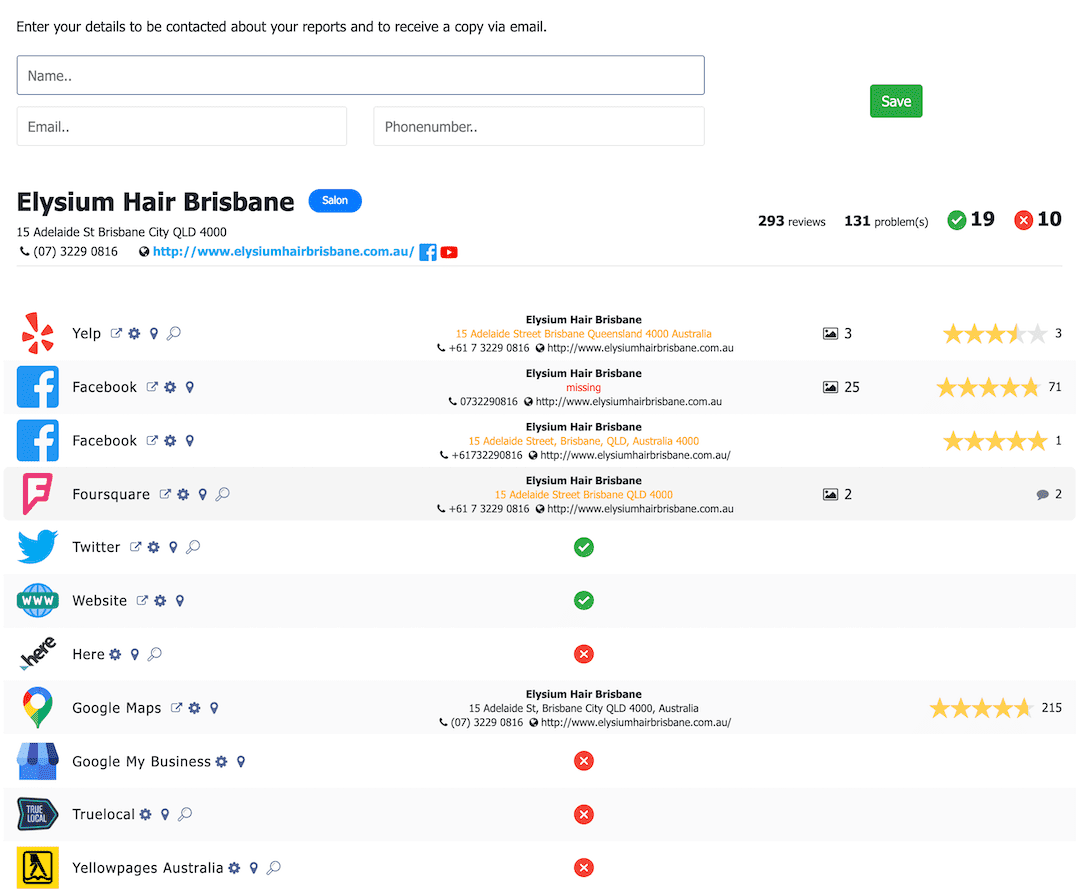Click the Yellowpages Australia logo
Viewport: 1080px width, 894px height.
(37, 868)
